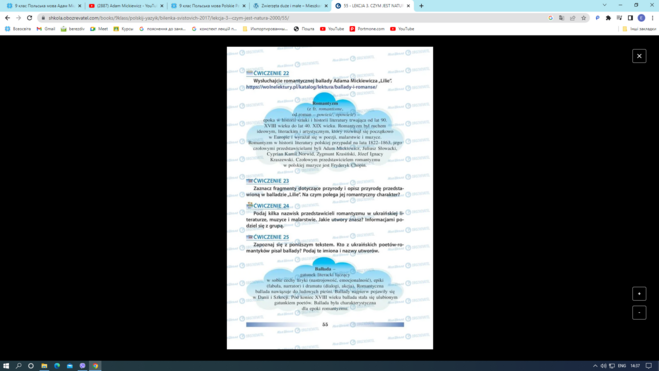The width and height of the screenshot is (659, 371).
Task: Open the Chrome profile avatar
Action: (x=641, y=18)
